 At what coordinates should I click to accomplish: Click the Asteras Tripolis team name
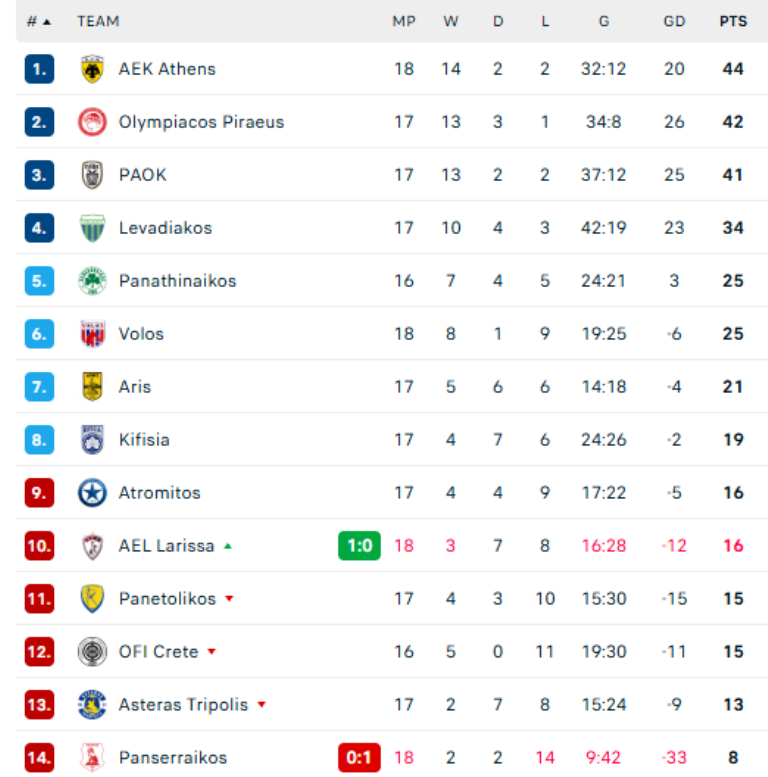click(183, 705)
